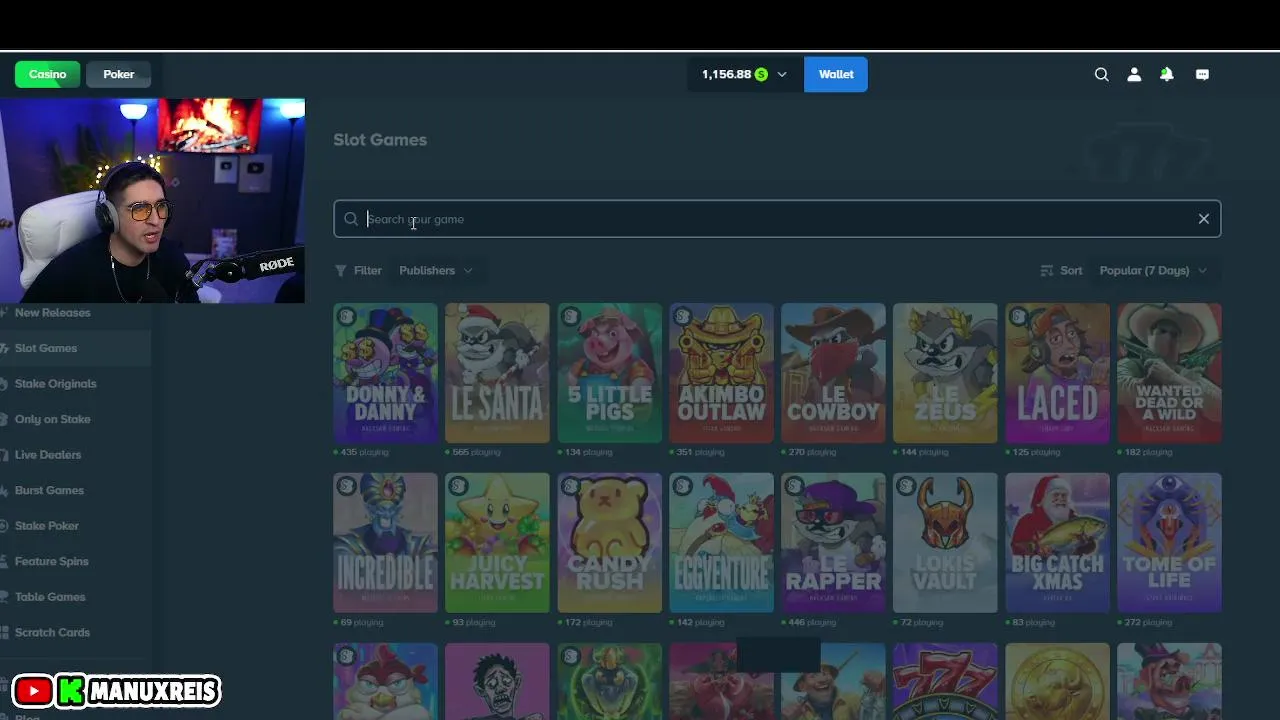Open the 5 Little Pigs slot
Image resolution: width=1280 pixels, height=720 pixels.
click(x=609, y=373)
